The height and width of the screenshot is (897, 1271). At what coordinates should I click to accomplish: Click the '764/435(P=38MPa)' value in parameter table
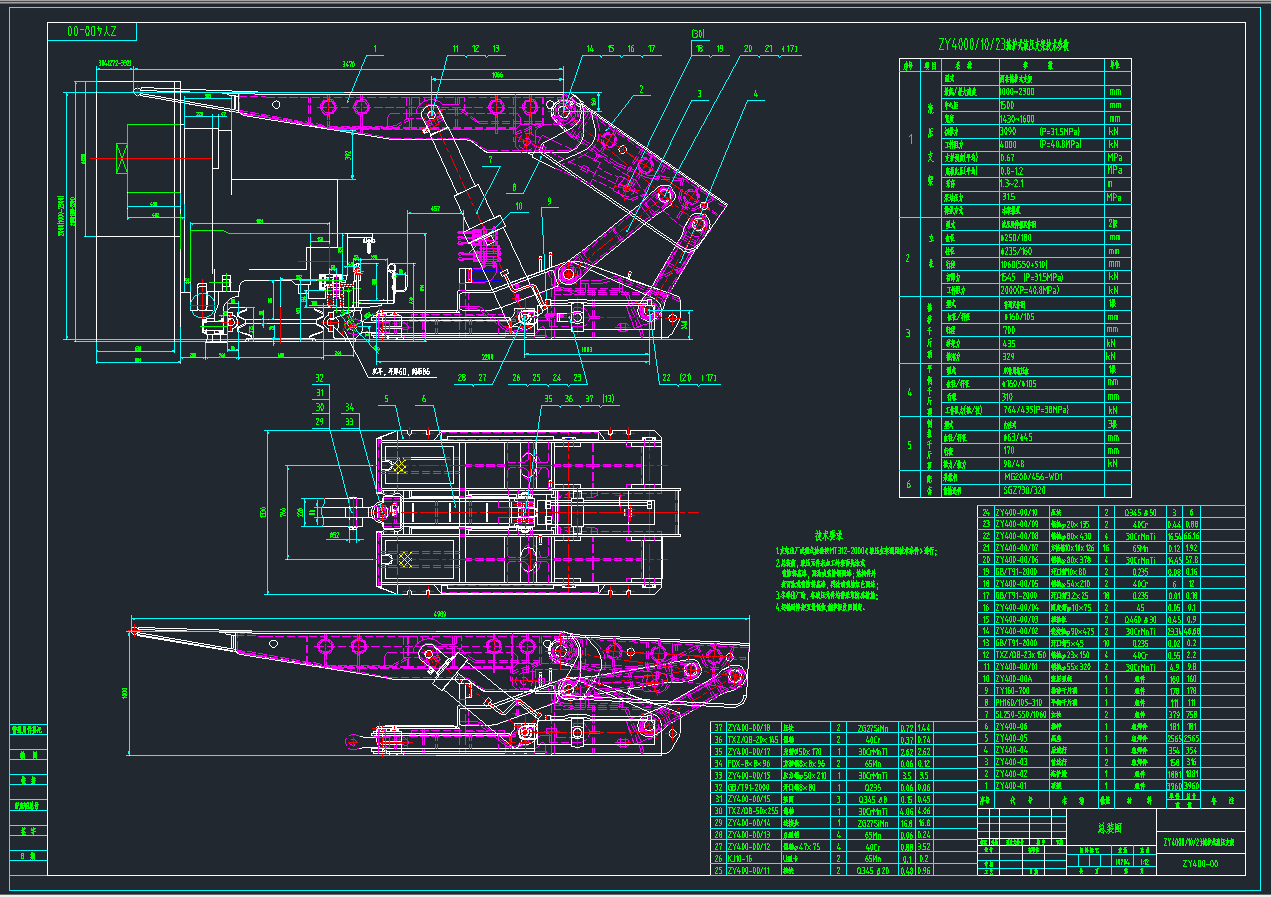1036,409
